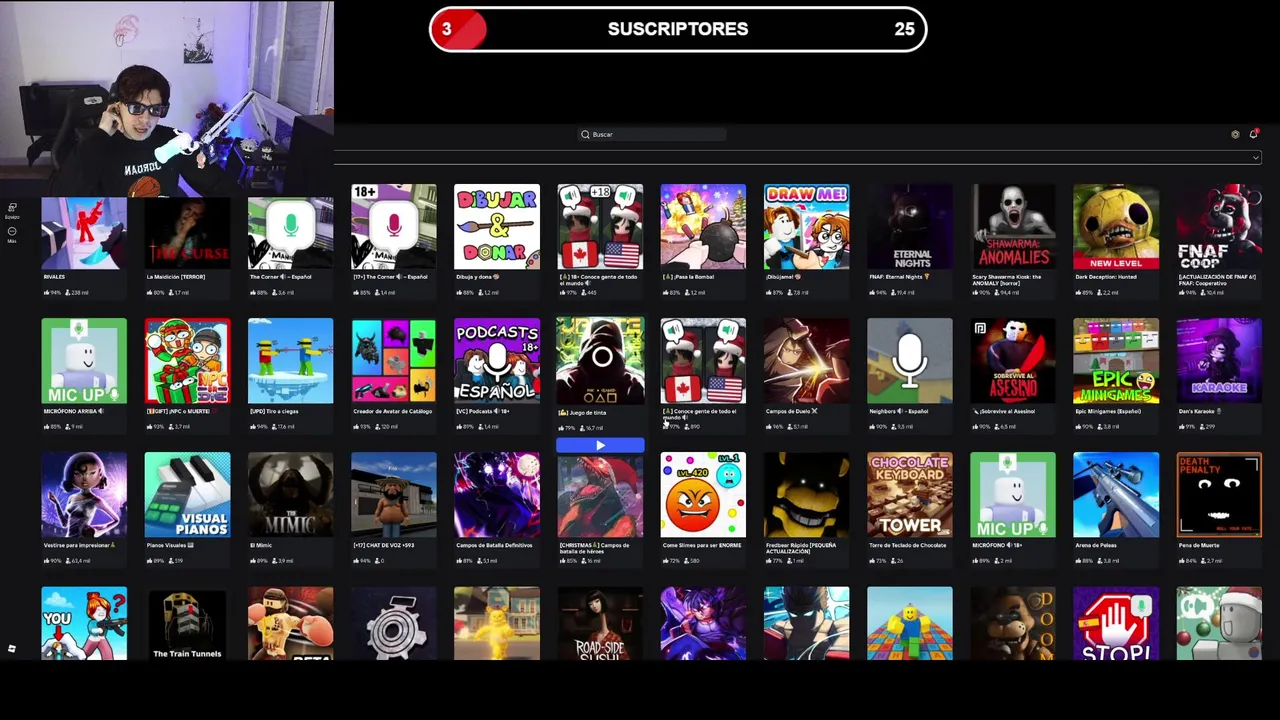Open the Epic Minigames (Español) game

[1116, 361]
